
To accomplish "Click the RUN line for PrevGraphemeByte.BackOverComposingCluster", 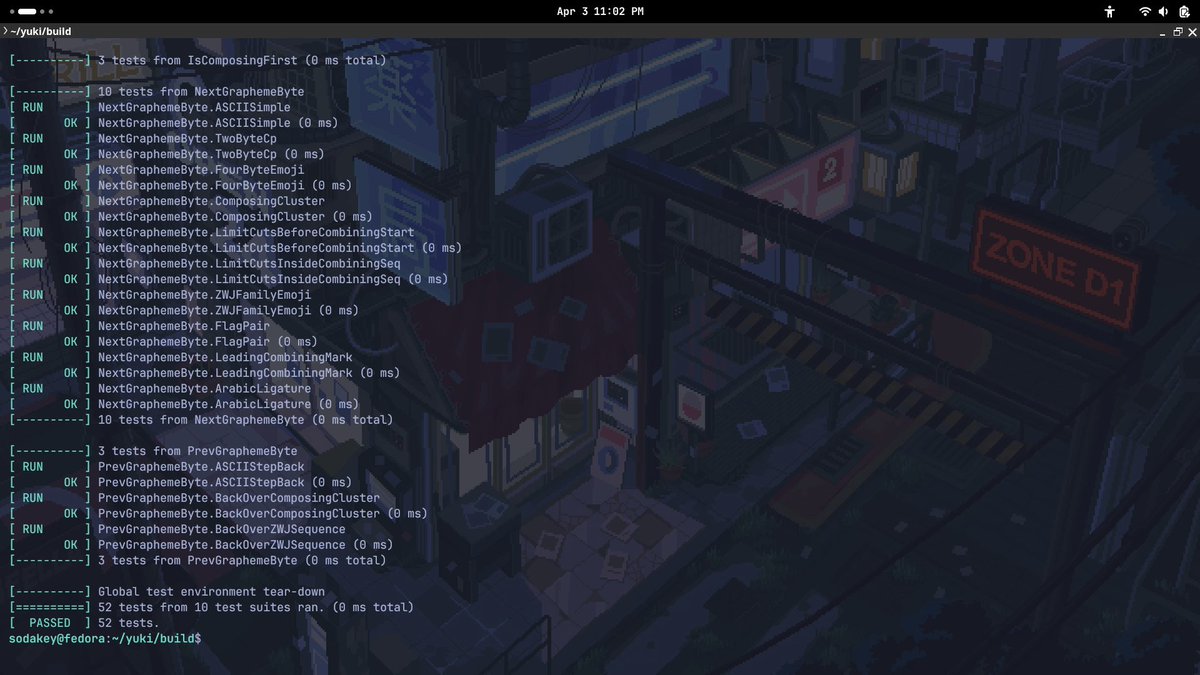I will pos(194,498).
